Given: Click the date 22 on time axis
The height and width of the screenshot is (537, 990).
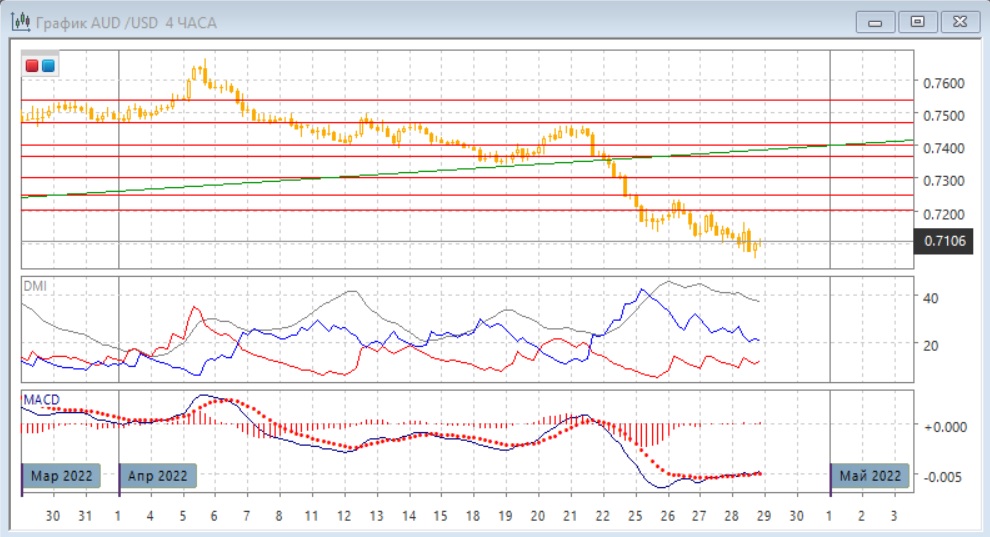Looking at the screenshot, I should [x=601, y=516].
